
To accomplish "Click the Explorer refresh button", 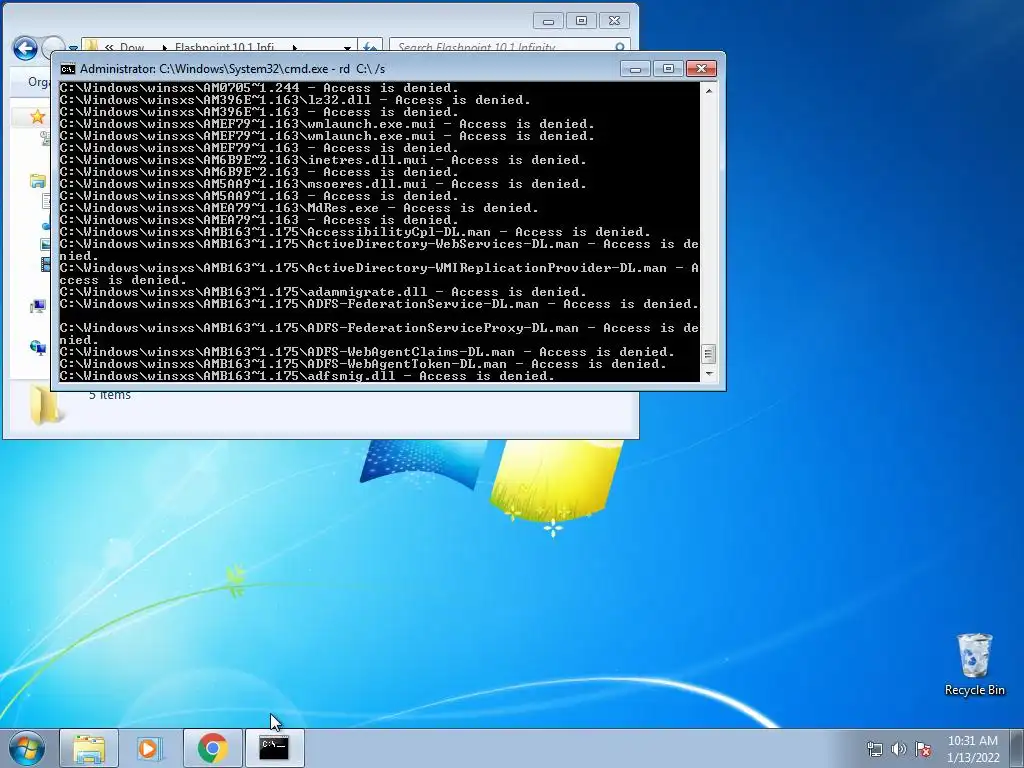I will click(x=370, y=46).
